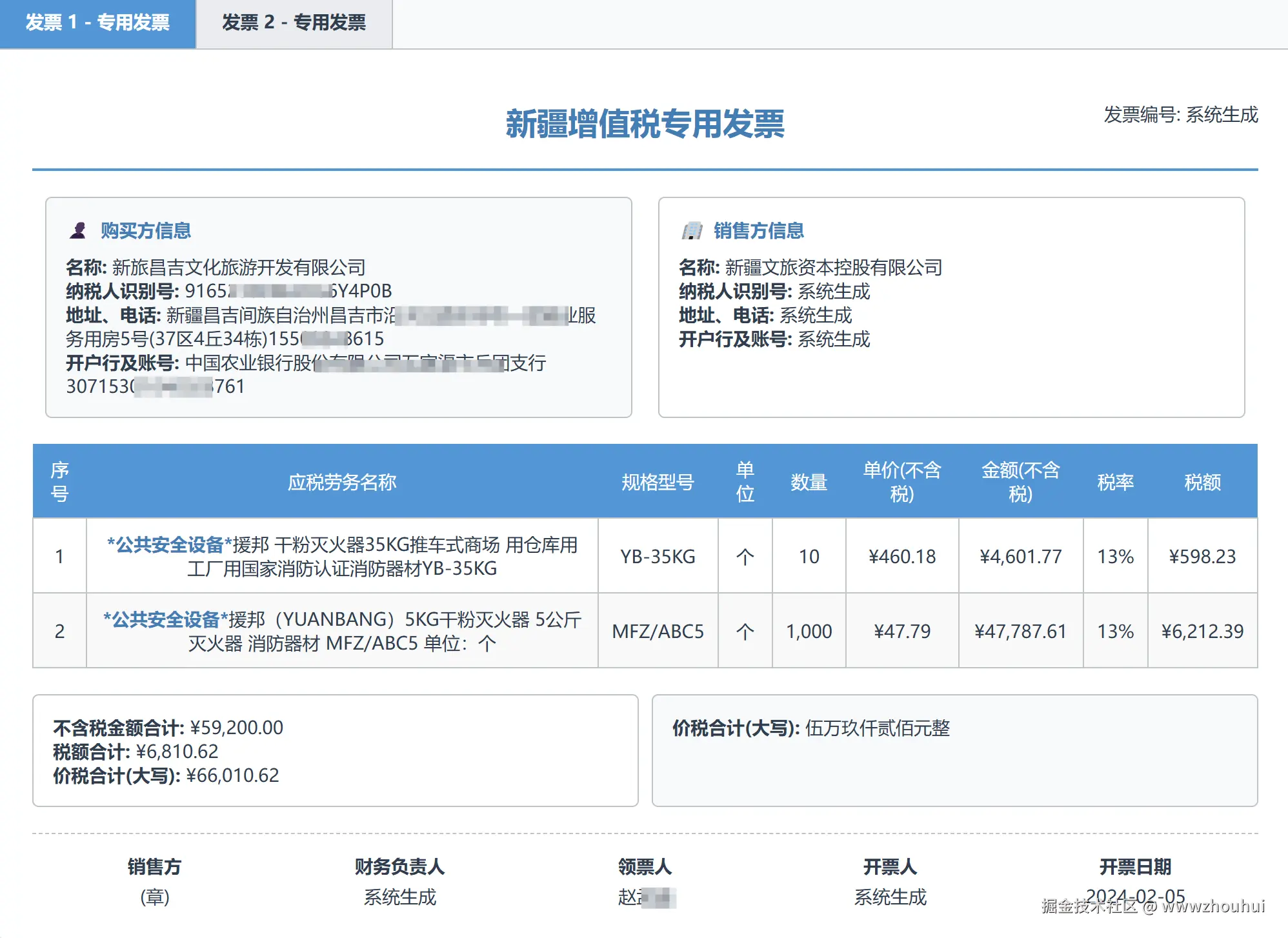Select the seller 纳税人识别号: 系统生成 line
Image resolution: width=1288 pixels, height=938 pixels.
pyautogui.click(x=774, y=291)
